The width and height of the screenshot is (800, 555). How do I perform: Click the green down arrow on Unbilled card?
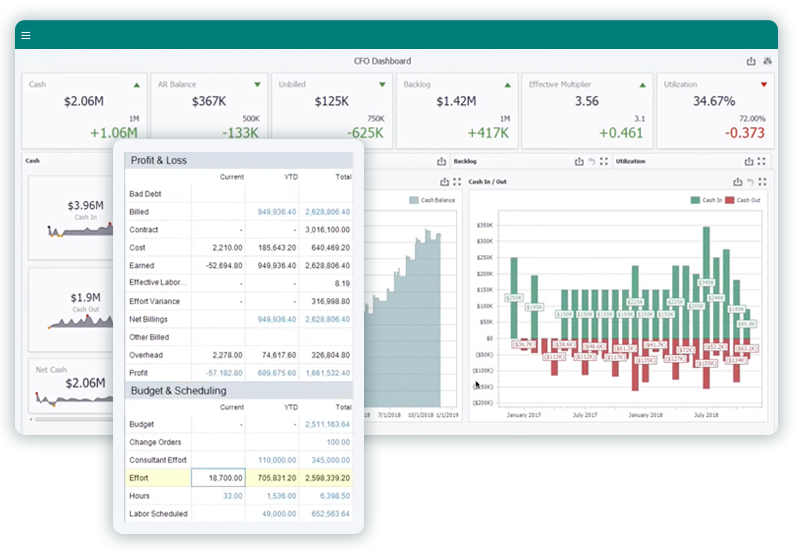click(382, 85)
